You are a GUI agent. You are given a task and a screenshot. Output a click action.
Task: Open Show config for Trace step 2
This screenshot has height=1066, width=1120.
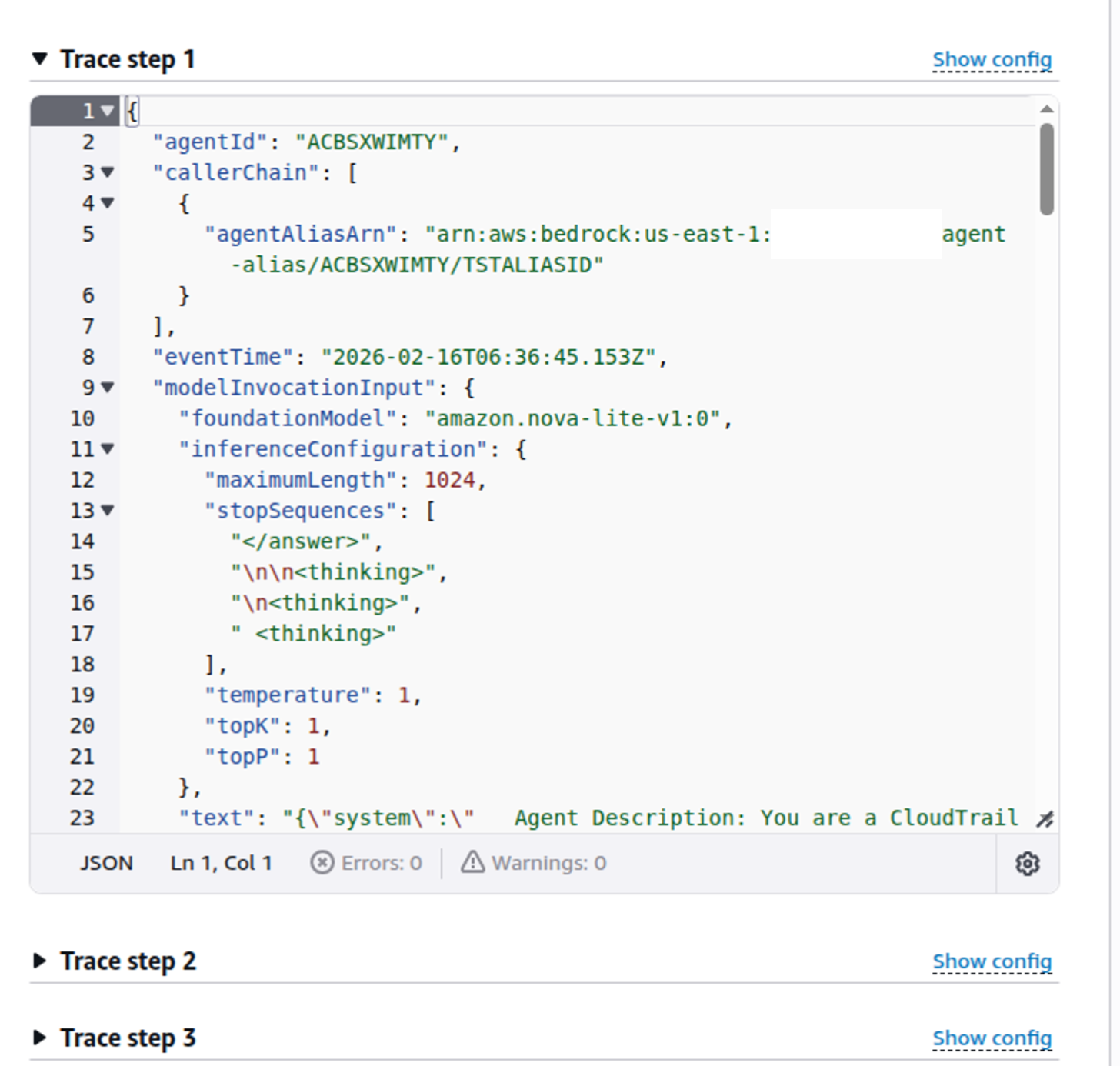(992, 961)
